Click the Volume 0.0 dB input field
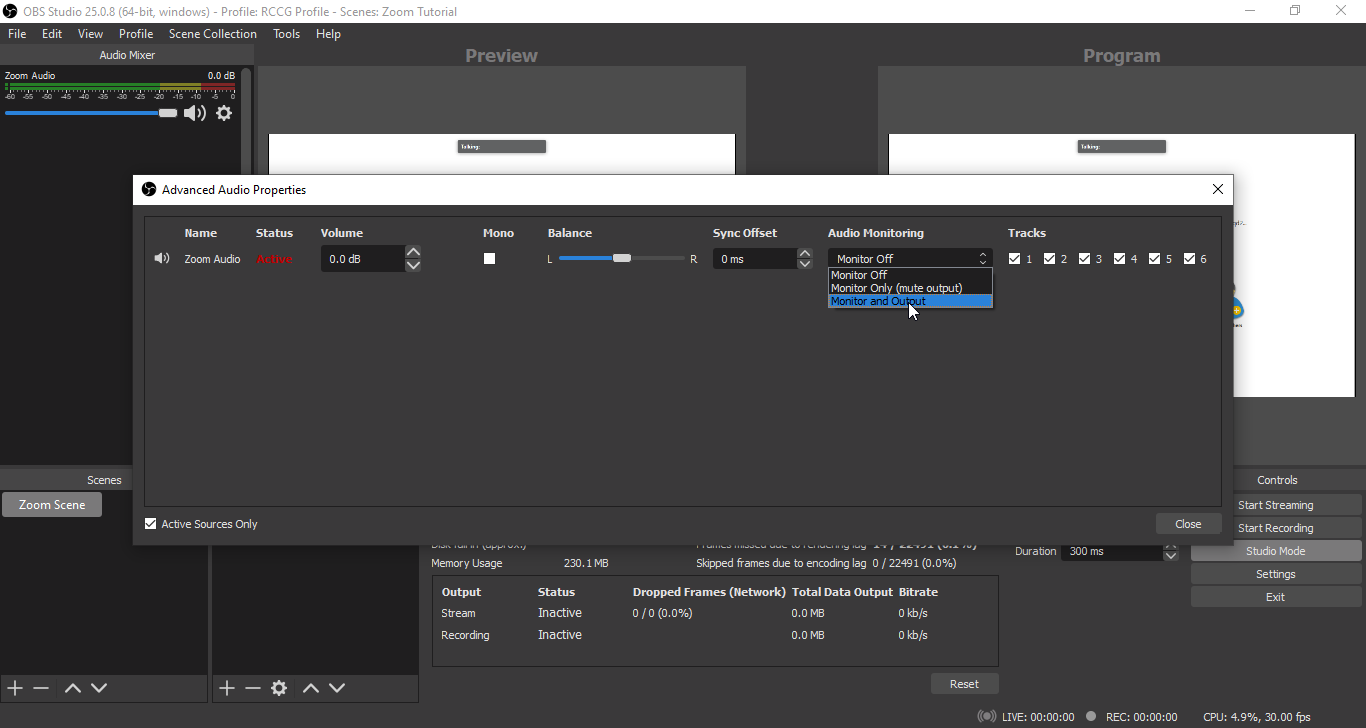1366x728 pixels. [362, 259]
